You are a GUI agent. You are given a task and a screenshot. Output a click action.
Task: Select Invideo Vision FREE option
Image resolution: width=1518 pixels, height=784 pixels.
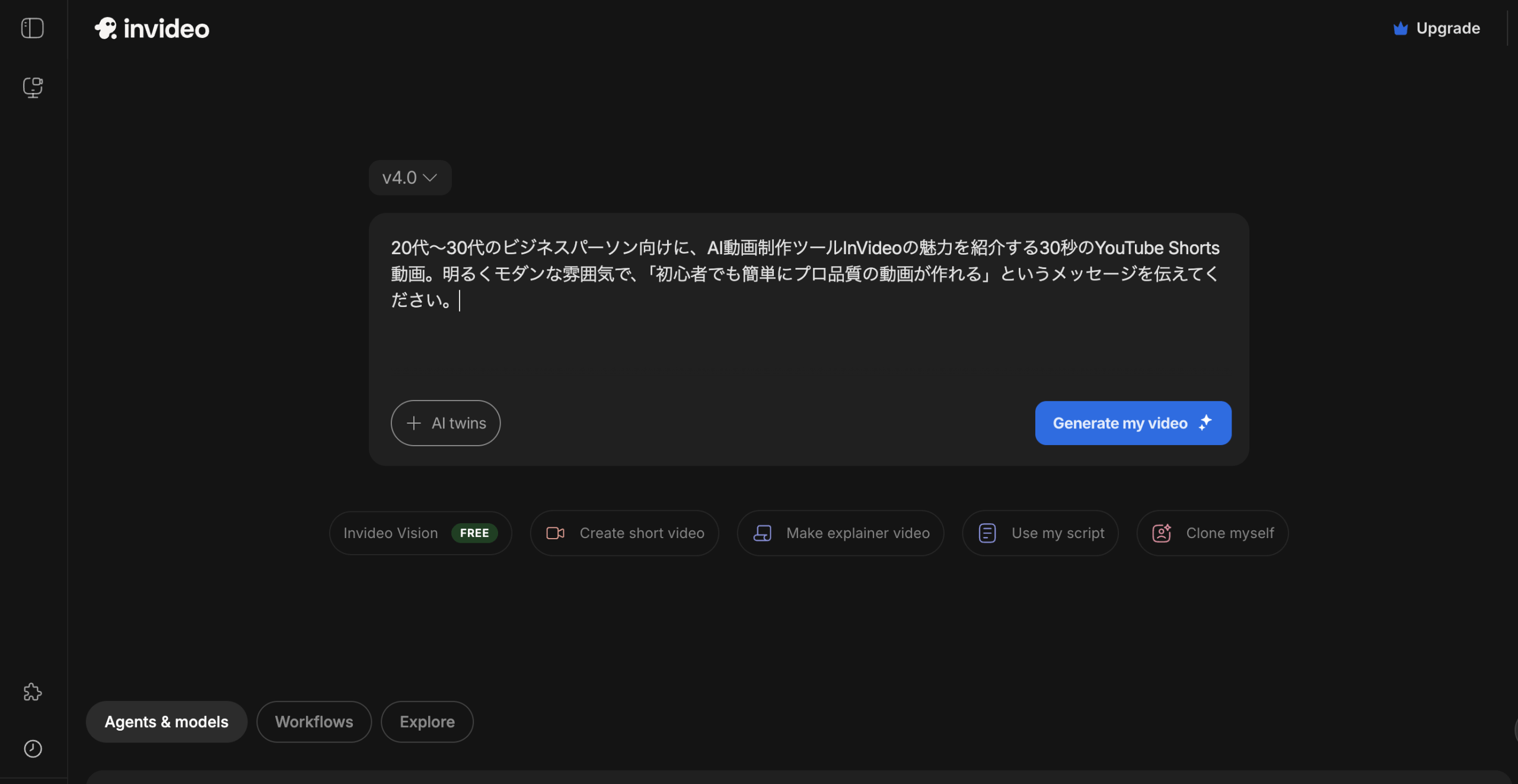click(420, 533)
